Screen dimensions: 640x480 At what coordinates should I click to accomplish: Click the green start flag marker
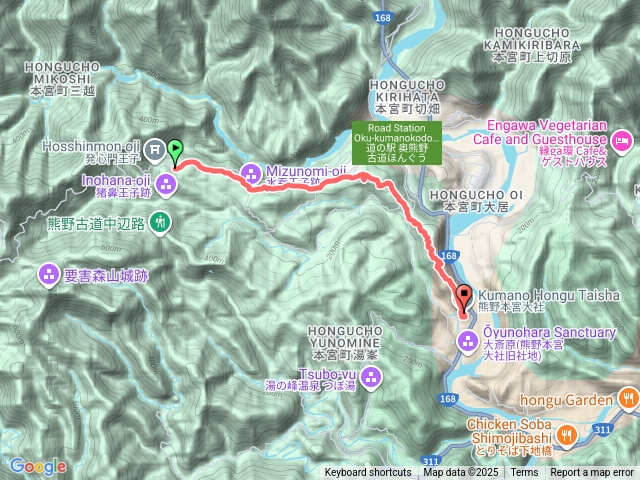click(x=176, y=153)
